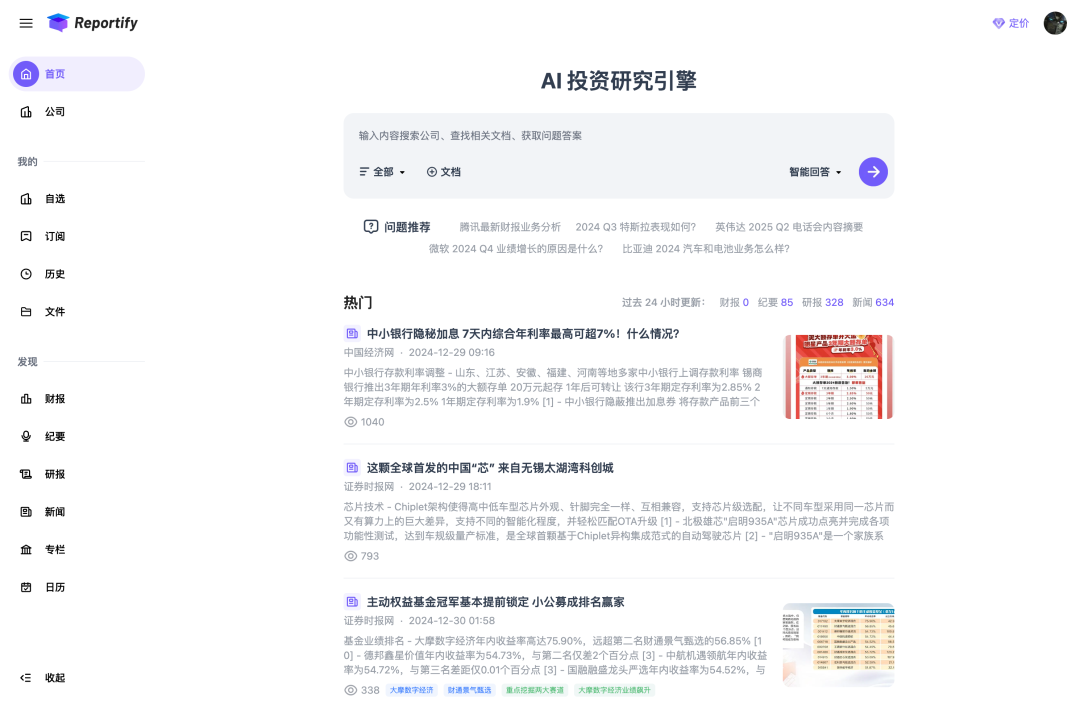Open the user profile avatar
The width and height of the screenshot is (1080, 701).
pyautogui.click(x=1055, y=23)
